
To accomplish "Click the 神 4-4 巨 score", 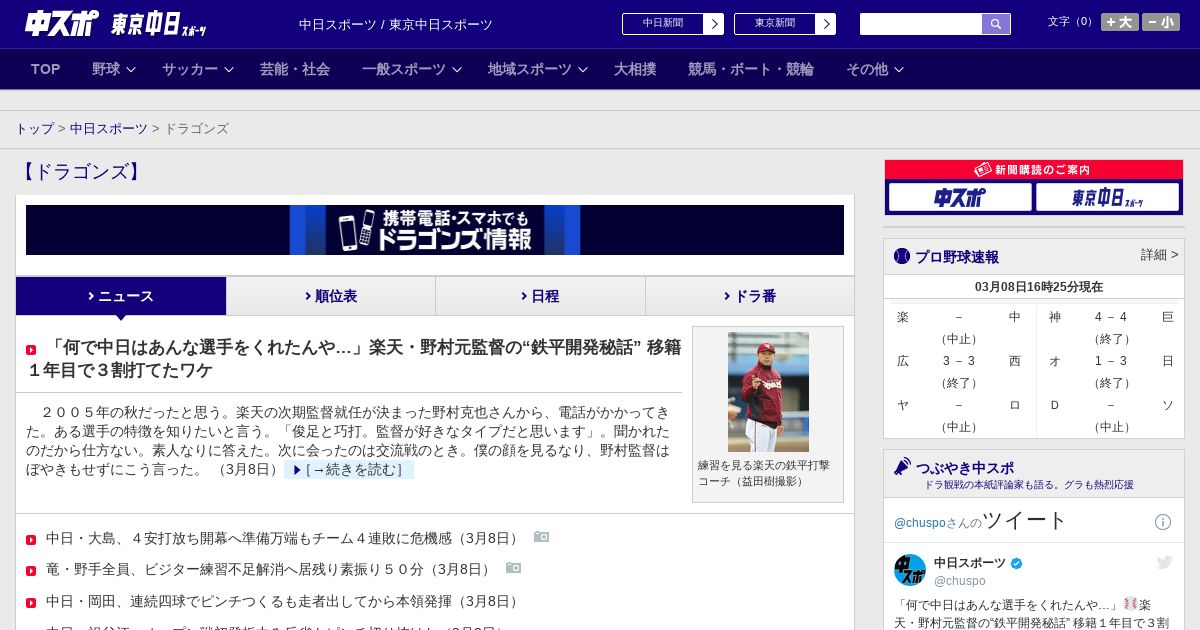I will 1111,317.
